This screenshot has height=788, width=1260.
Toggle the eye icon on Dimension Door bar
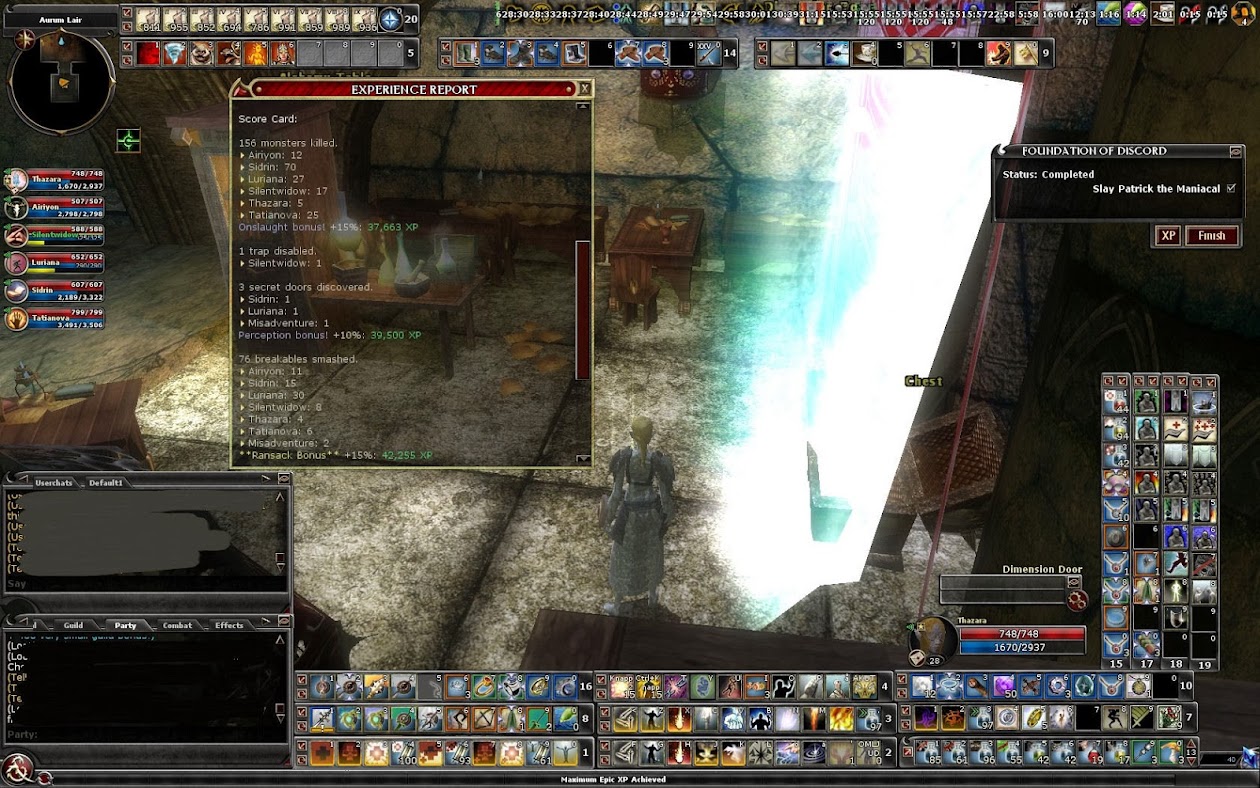point(1074,581)
